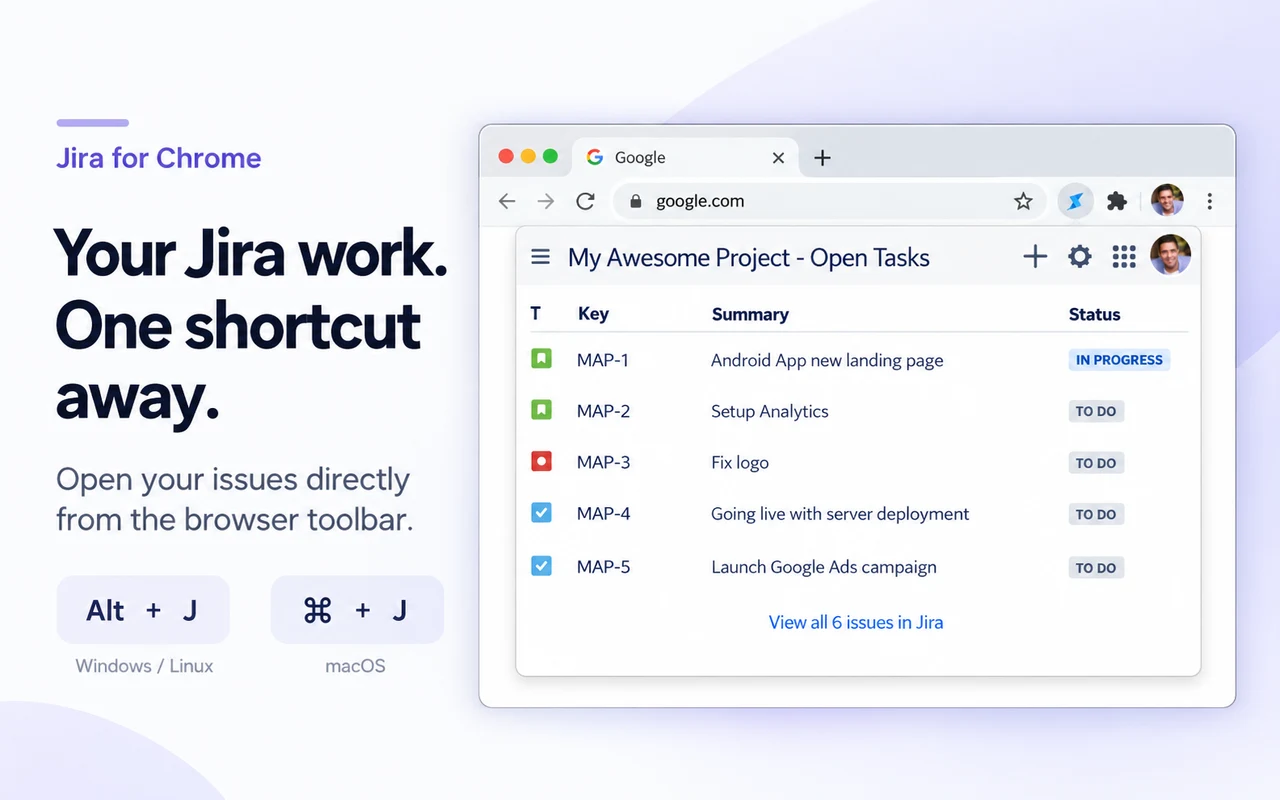Click the TO DO status of MAP-5
The width and height of the screenshot is (1280, 800).
tap(1096, 567)
